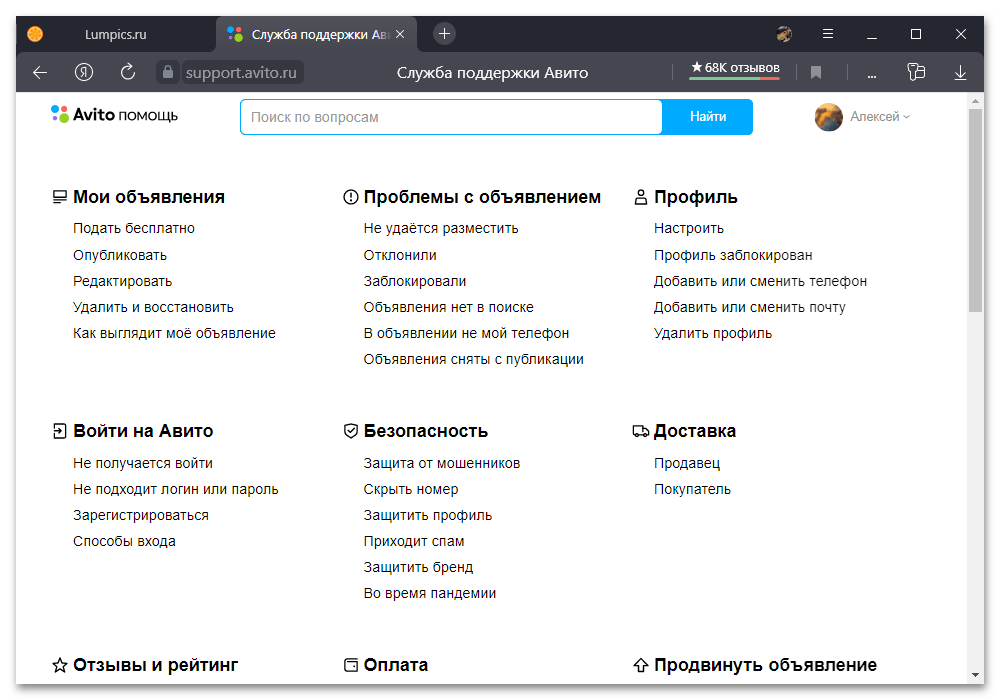Open Как выглядит моё объявление link
This screenshot has height=700, width=1000.
click(174, 333)
